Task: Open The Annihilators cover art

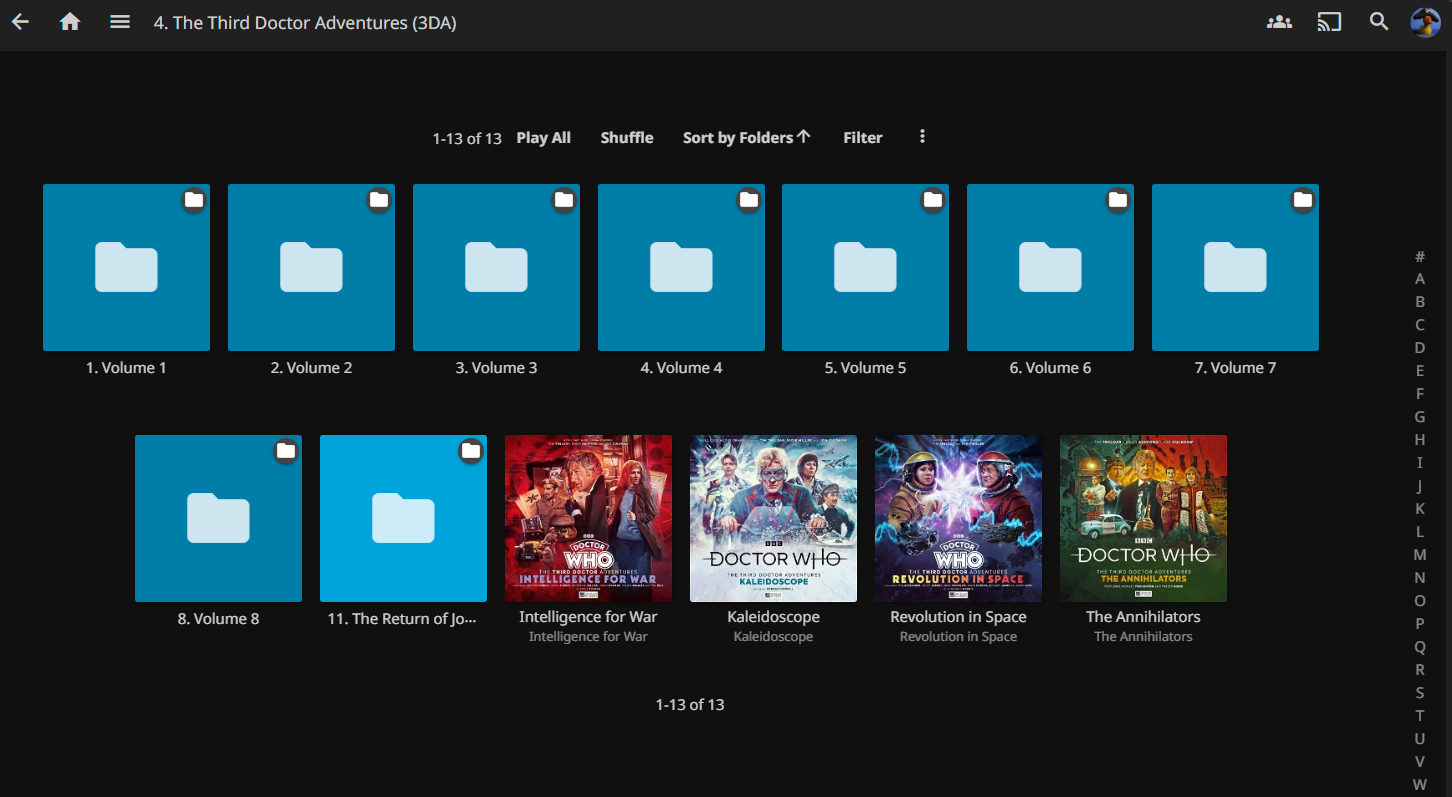Action: (1143, 518)
